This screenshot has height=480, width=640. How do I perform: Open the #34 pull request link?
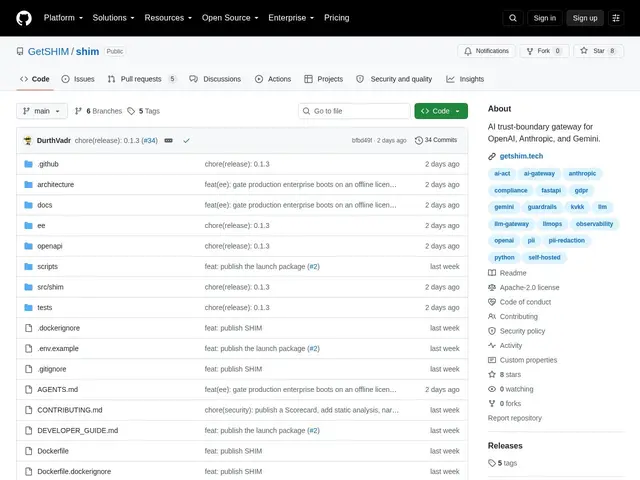[149, 140]
